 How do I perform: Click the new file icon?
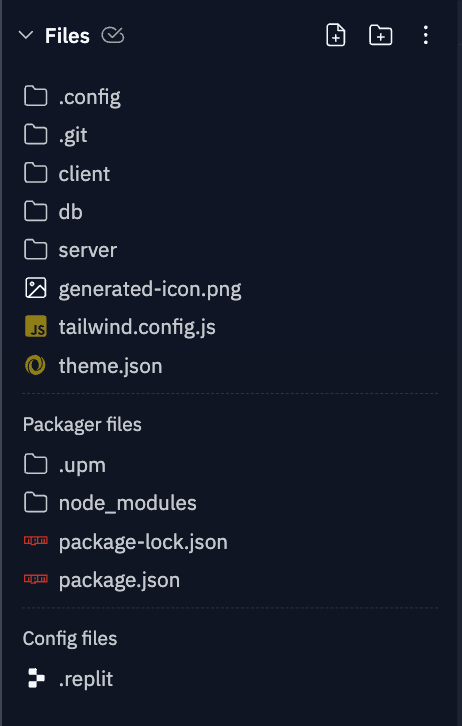click(x=336, y=35)
